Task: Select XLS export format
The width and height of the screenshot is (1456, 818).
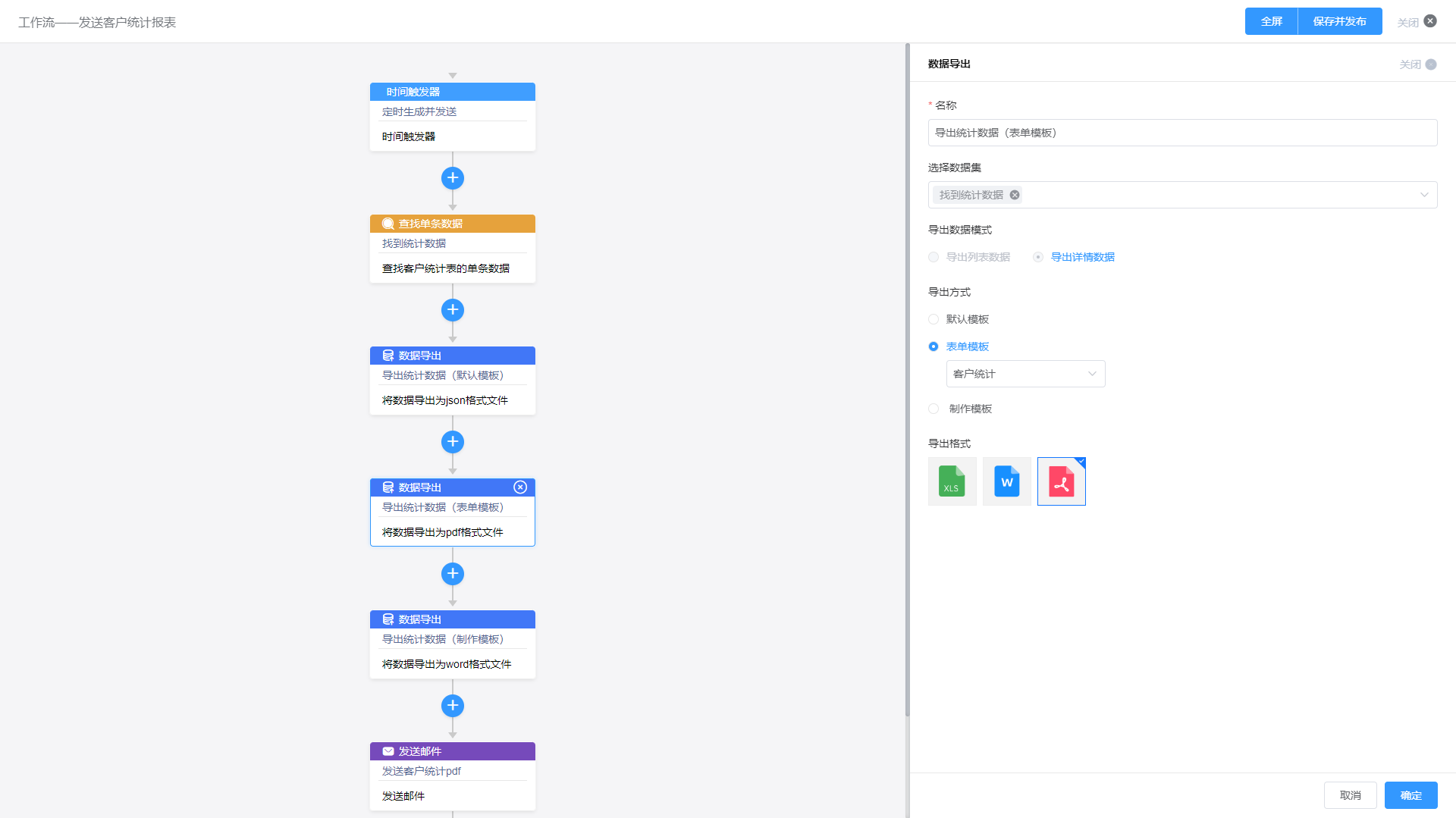Action: 952,481
